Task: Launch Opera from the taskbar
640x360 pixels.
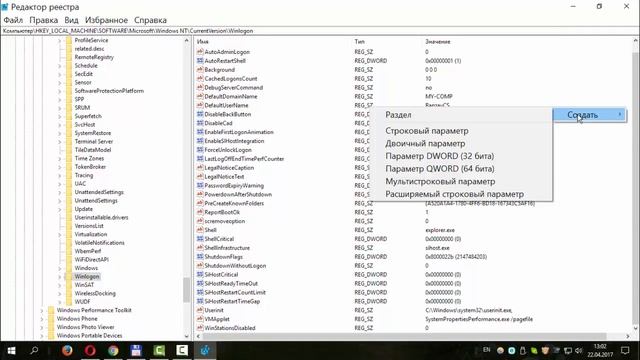Action: (x=90, y=350)
